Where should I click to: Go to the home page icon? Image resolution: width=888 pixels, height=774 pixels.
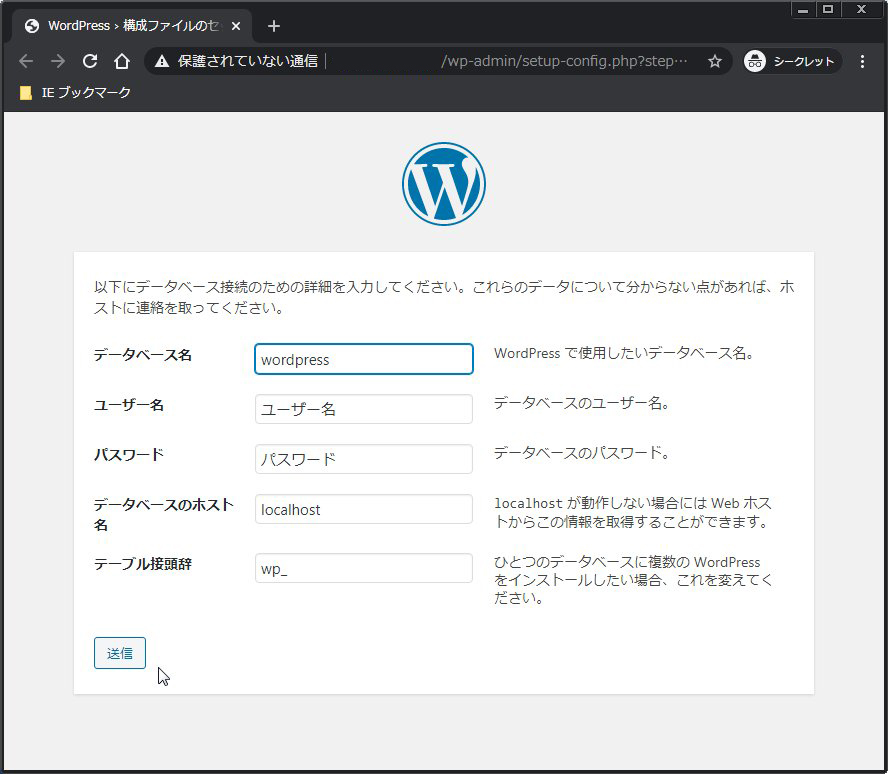pyautogui.click(x=122, y=61)
